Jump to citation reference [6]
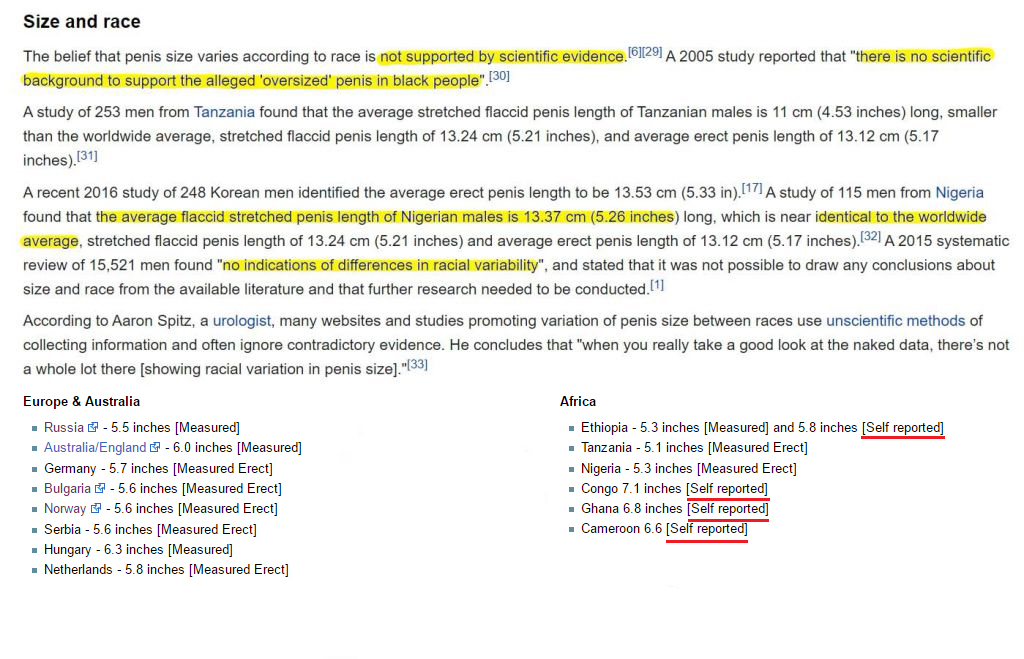Viewport: 1024px width, 659px height. pos(634,52)
